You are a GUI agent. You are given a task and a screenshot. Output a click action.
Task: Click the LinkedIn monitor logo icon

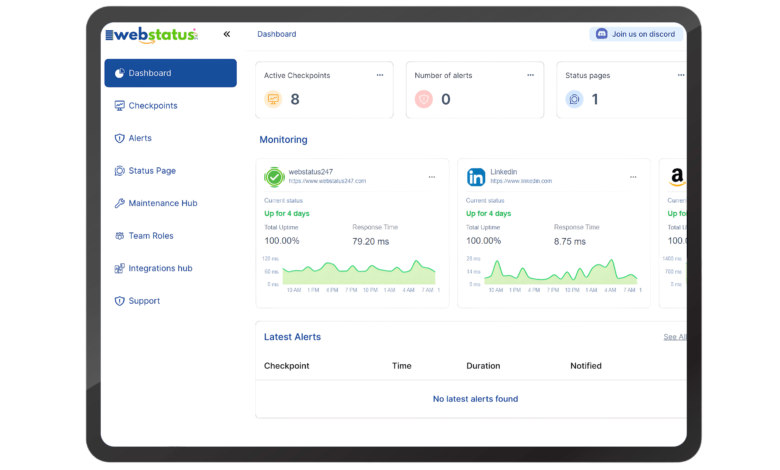476,177
